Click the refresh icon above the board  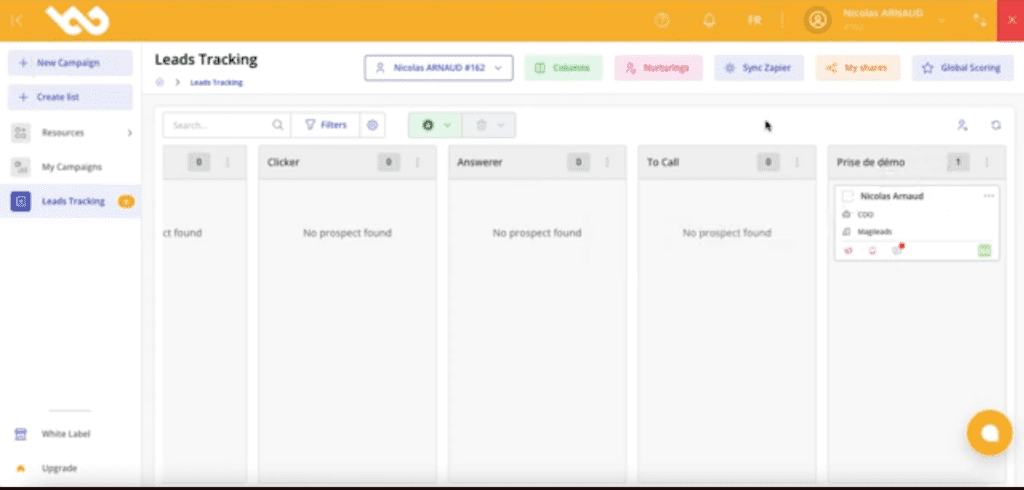(996, 125)
